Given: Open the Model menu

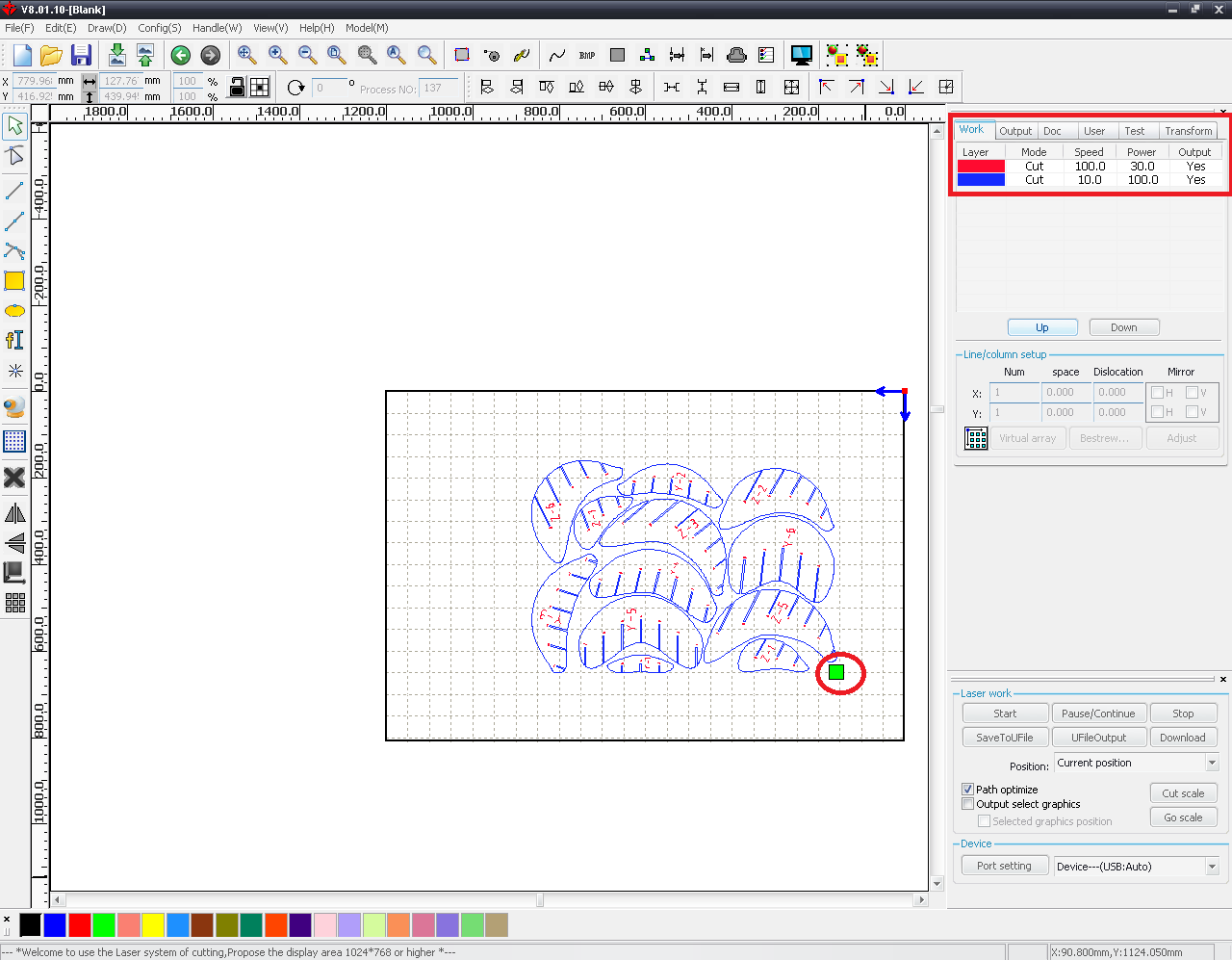Looking at the screenshot, I should [367, 28].
